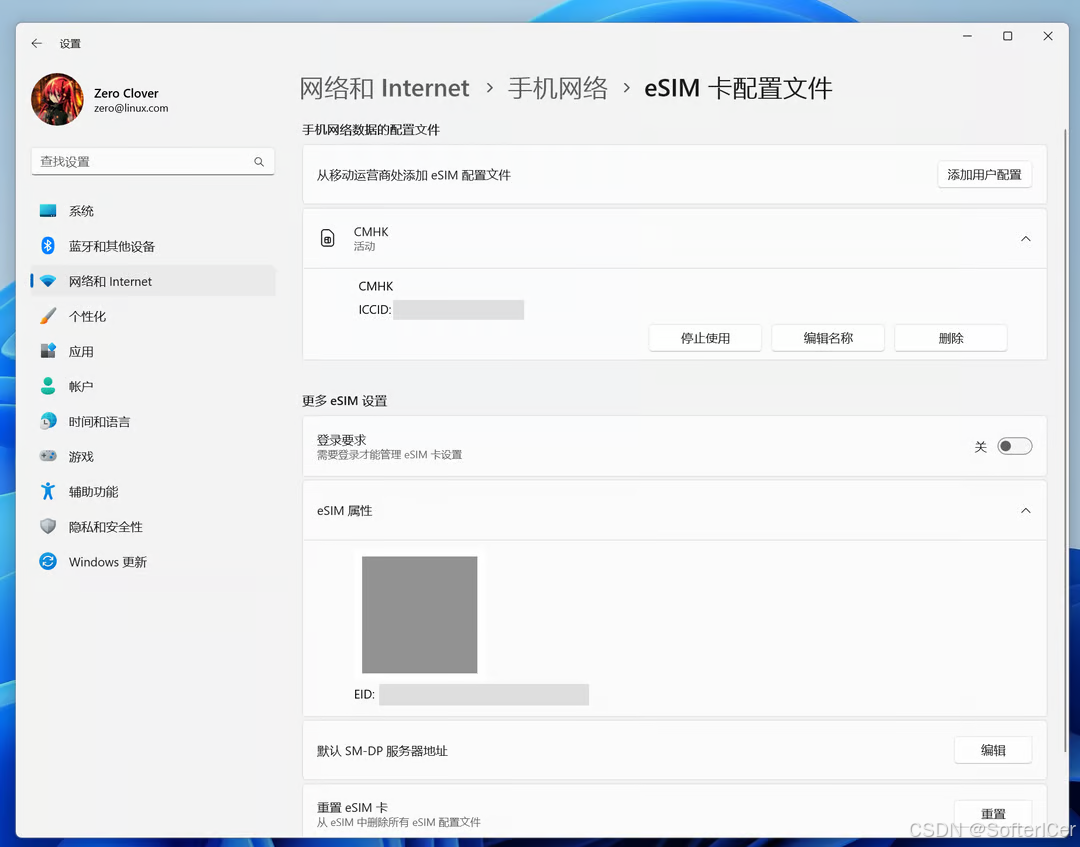Click 编辑名称 button
This screenshot has width=1080, height=847.
point(828,338)
